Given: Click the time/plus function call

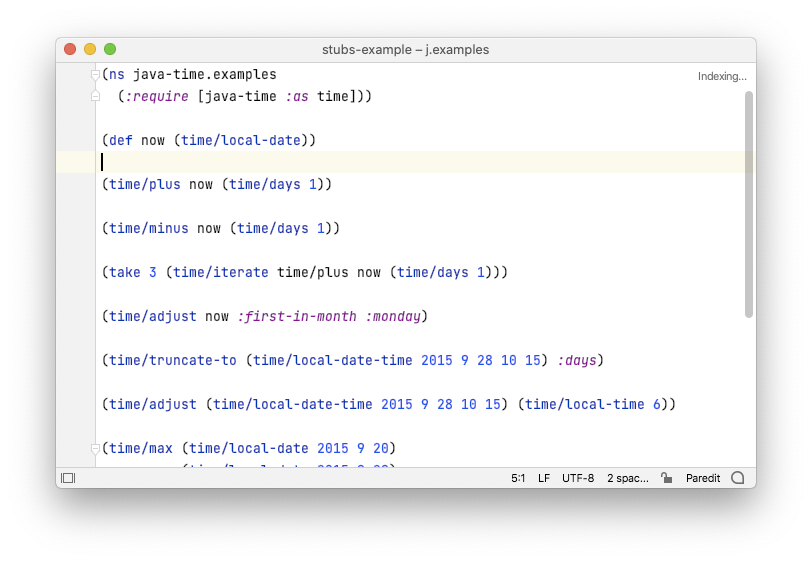Looking at the screenshot, I should (x=145, y=185).
